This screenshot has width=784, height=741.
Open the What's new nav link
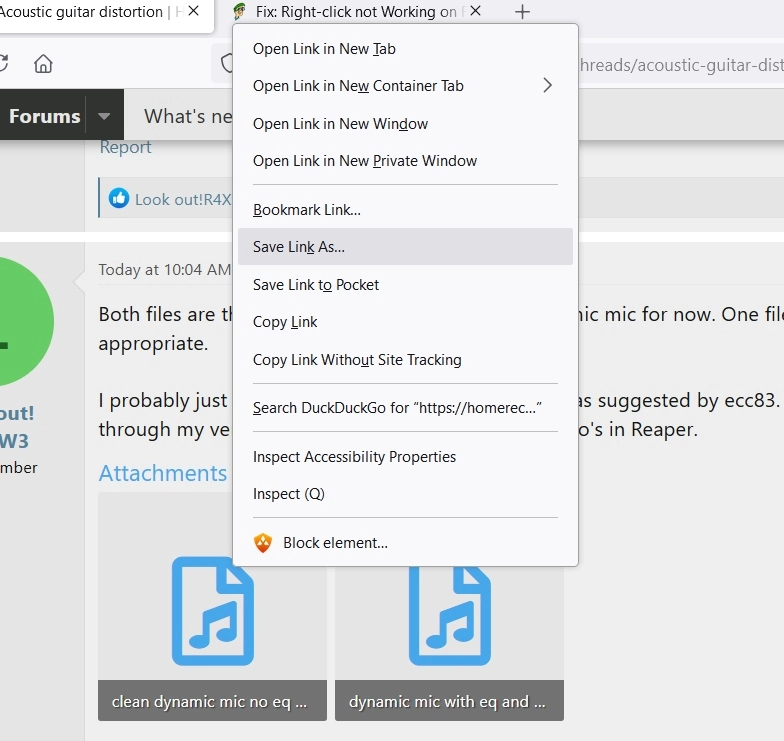click(188, 116)
